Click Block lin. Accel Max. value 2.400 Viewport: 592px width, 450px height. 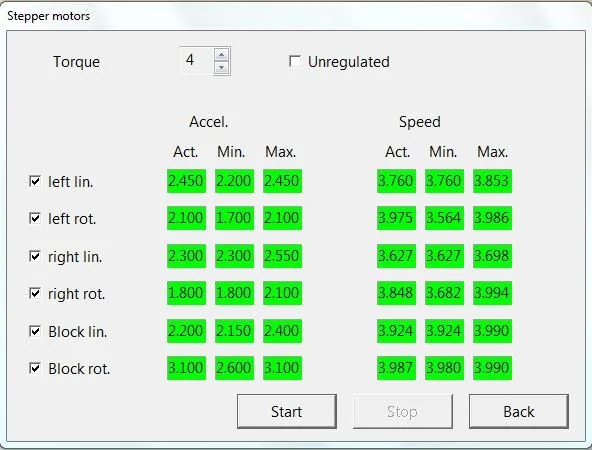(282, 331)
